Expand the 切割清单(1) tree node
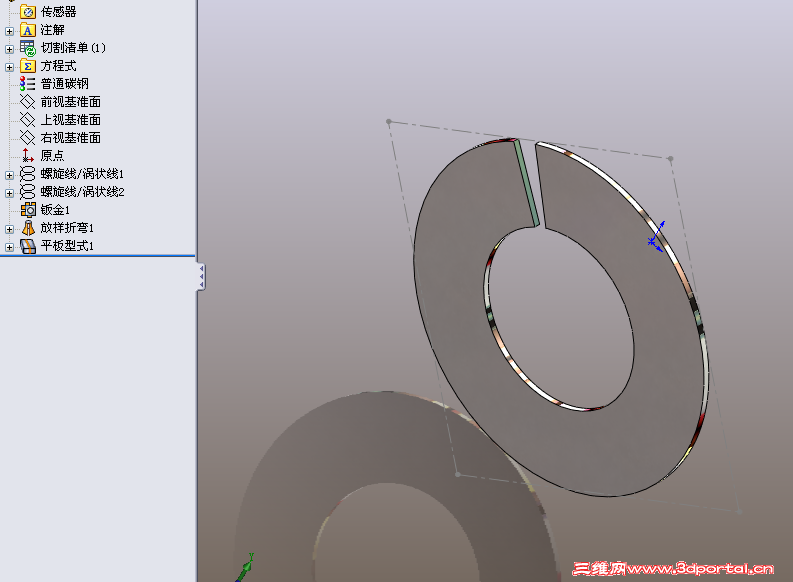This screenshot has height=582, width=793. pos(9,49)
